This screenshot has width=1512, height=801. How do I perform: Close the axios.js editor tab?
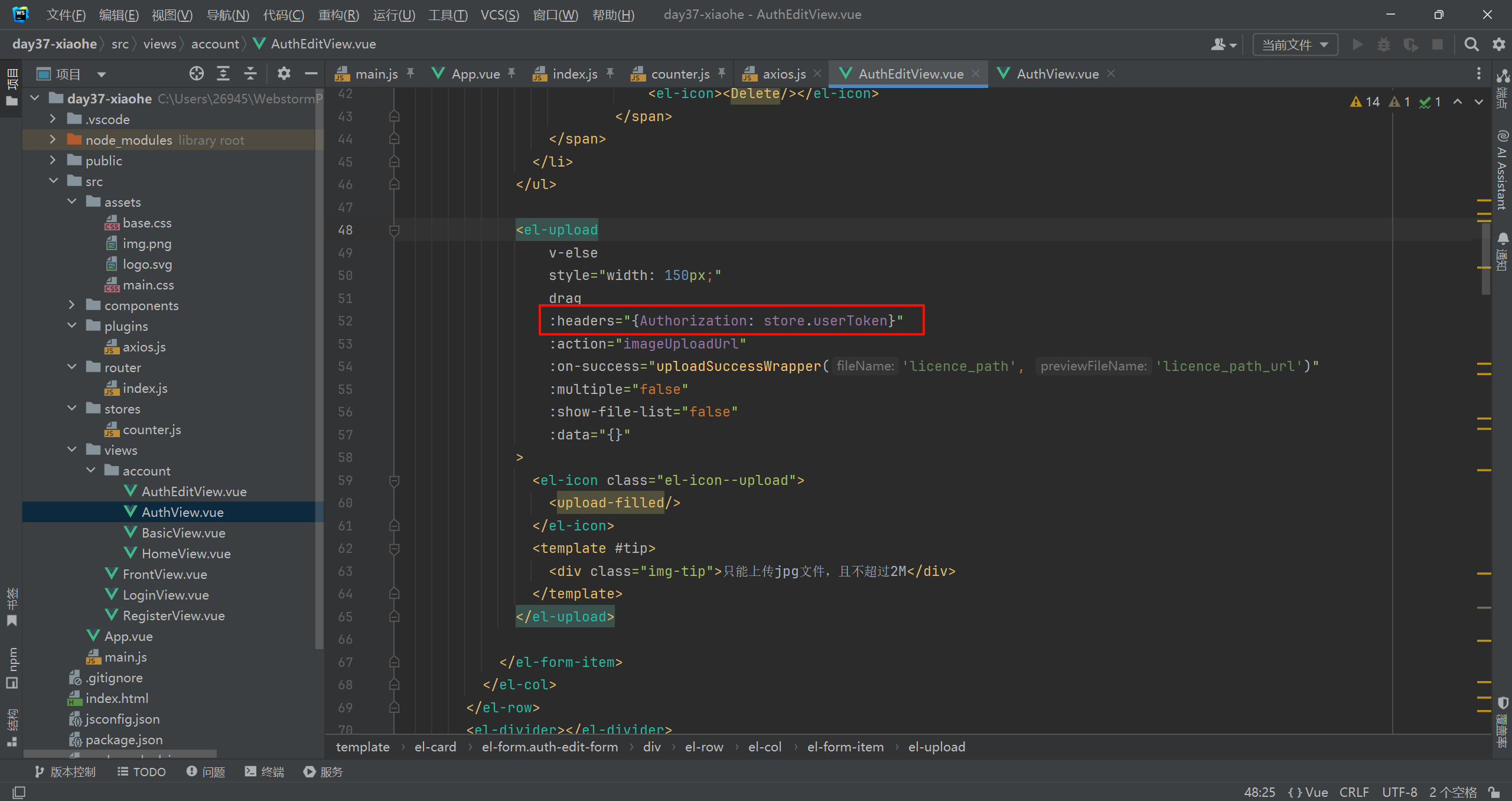817,73
